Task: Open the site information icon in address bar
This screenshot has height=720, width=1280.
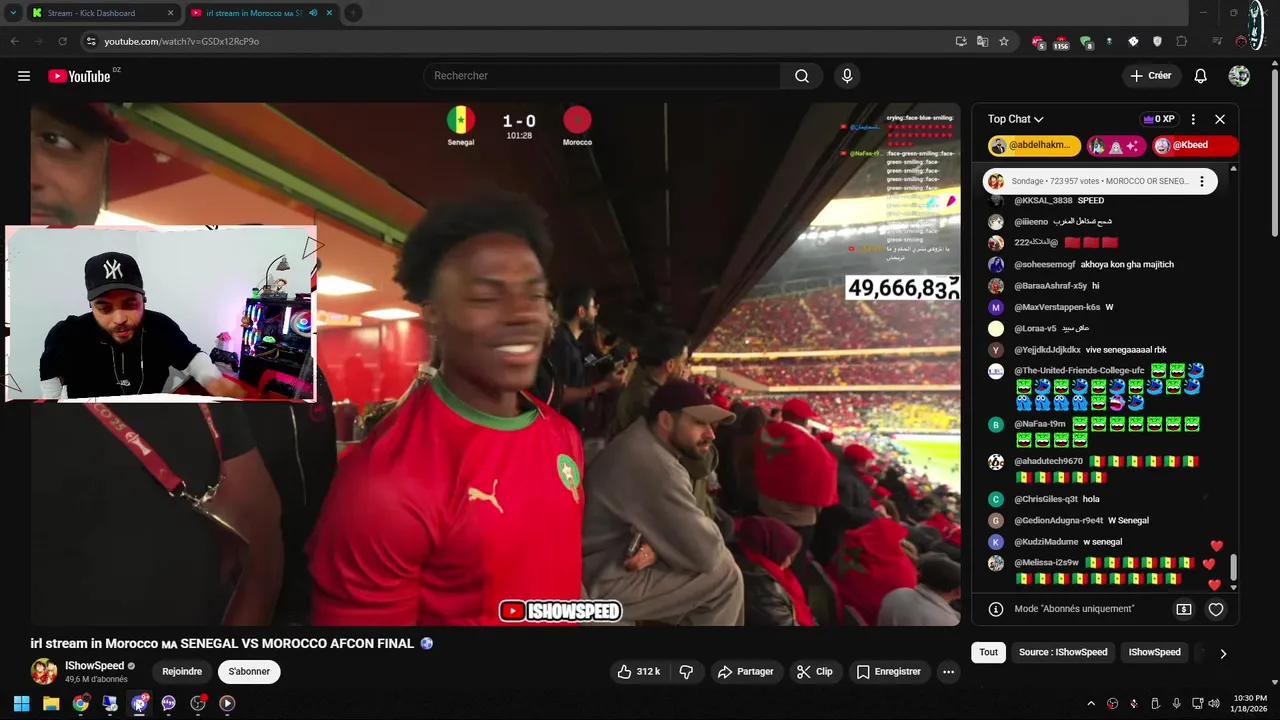Action: (91, 41)
